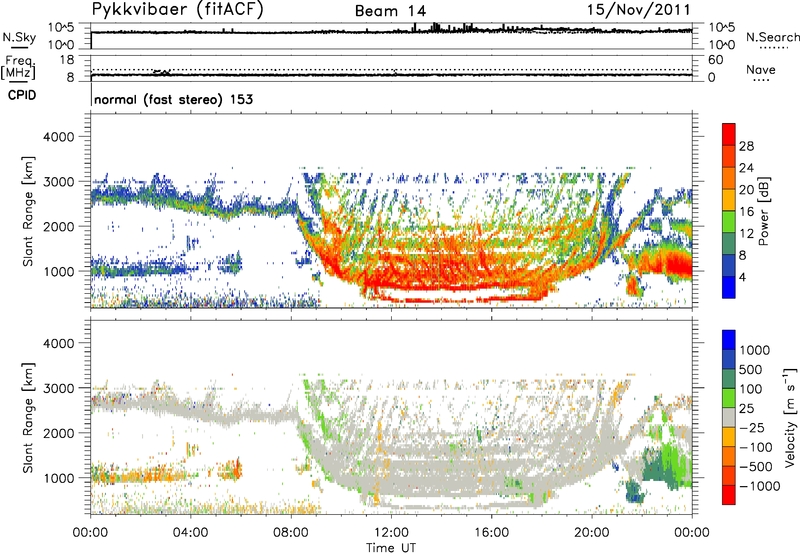Click the '18' frequency axis value
The image size is (800, 554).
tap(67, 60)
